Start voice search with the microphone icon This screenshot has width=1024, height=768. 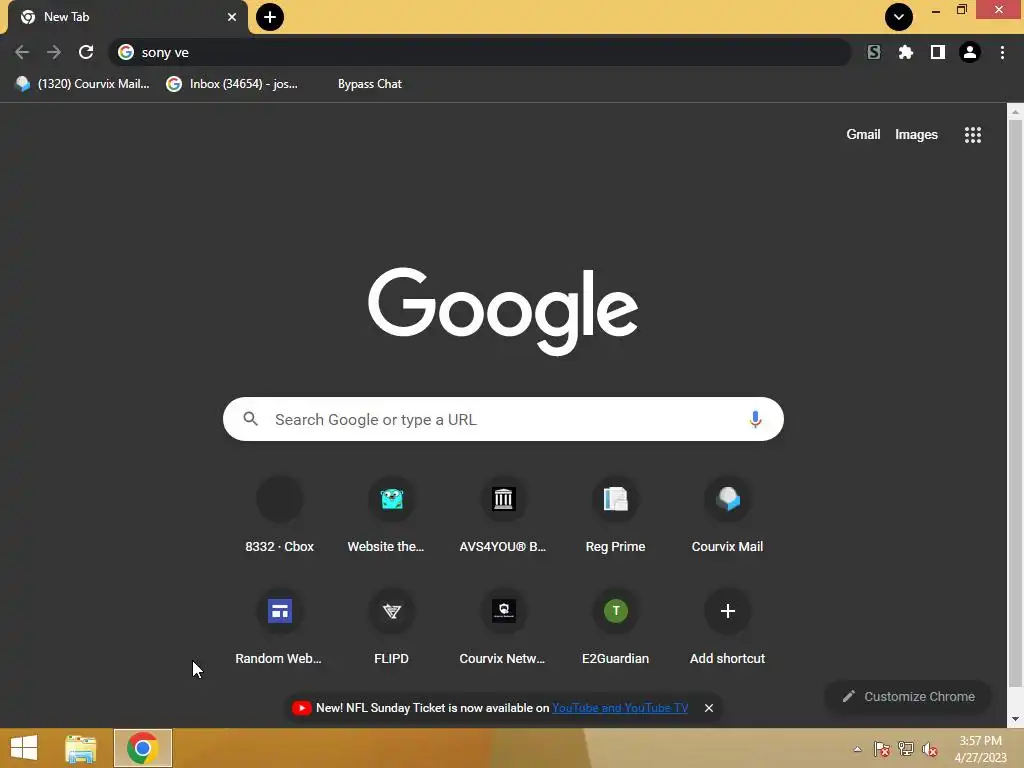coord(755,419)
